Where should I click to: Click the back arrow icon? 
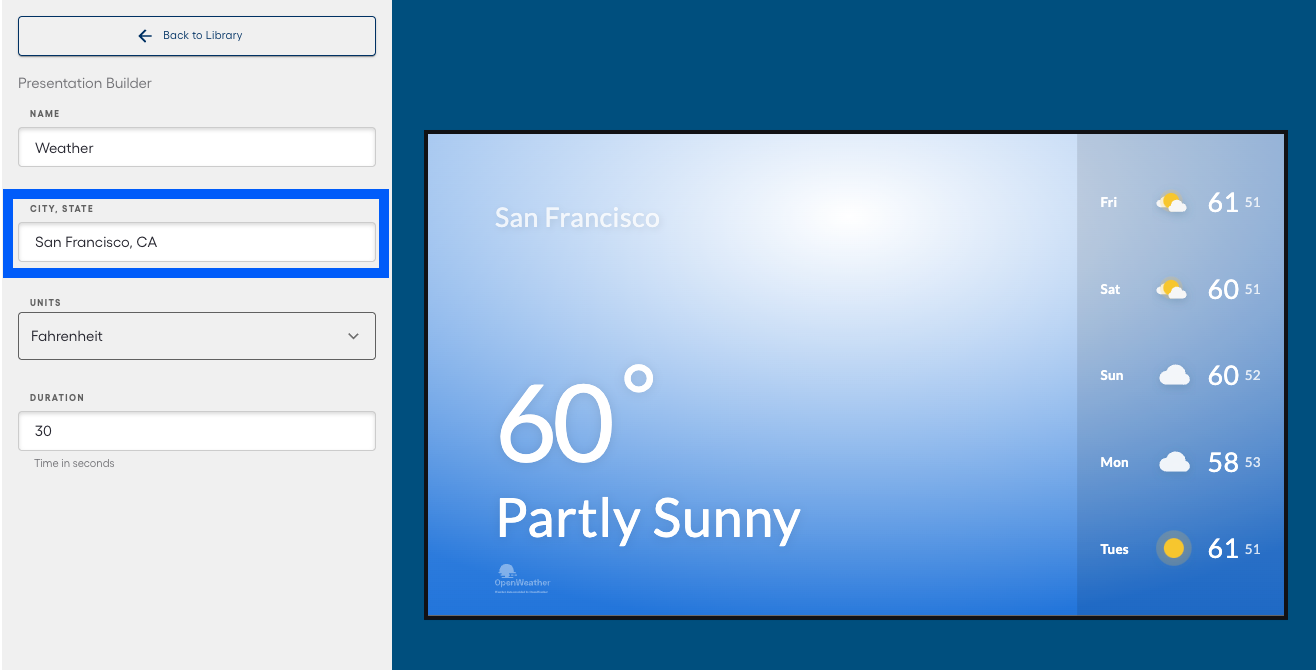tap(145, 35)
